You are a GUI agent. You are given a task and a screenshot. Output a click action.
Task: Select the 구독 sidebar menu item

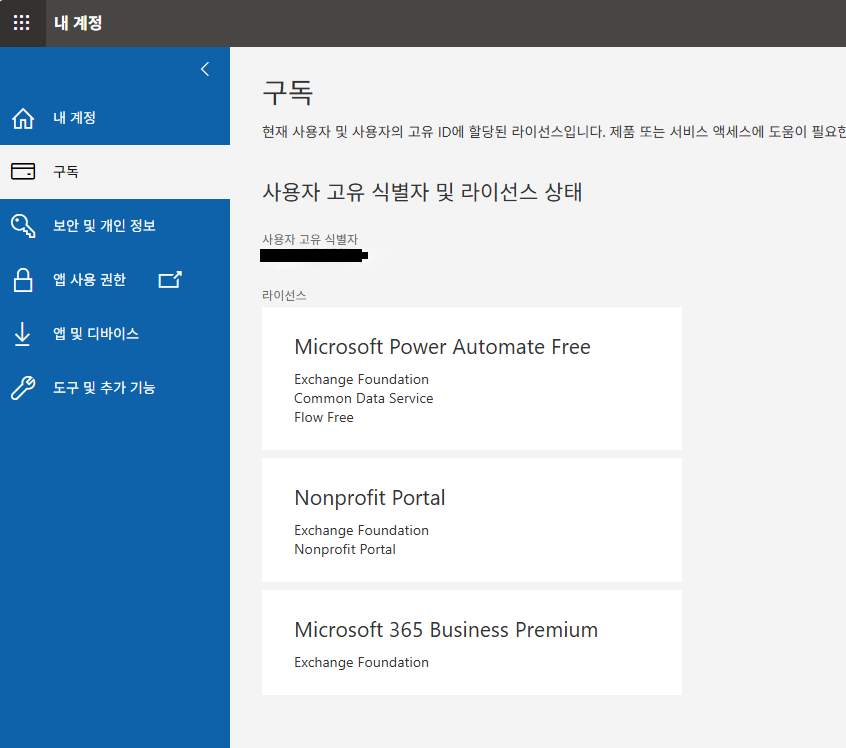click(115, 172)
